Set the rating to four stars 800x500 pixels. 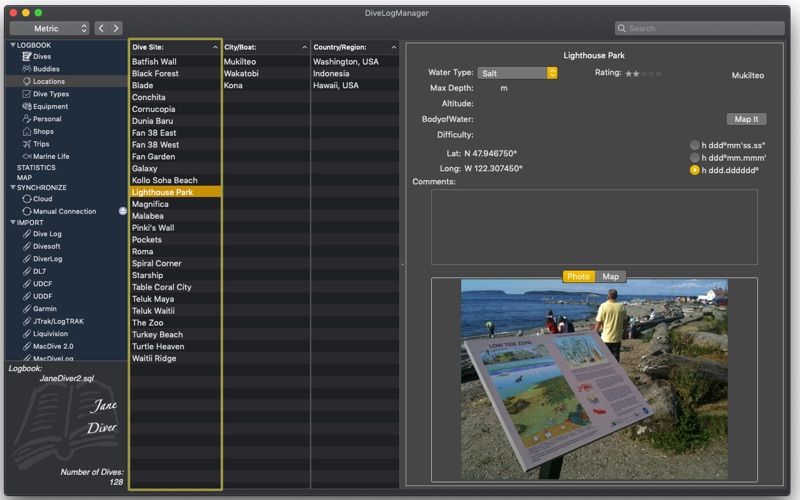652,73
